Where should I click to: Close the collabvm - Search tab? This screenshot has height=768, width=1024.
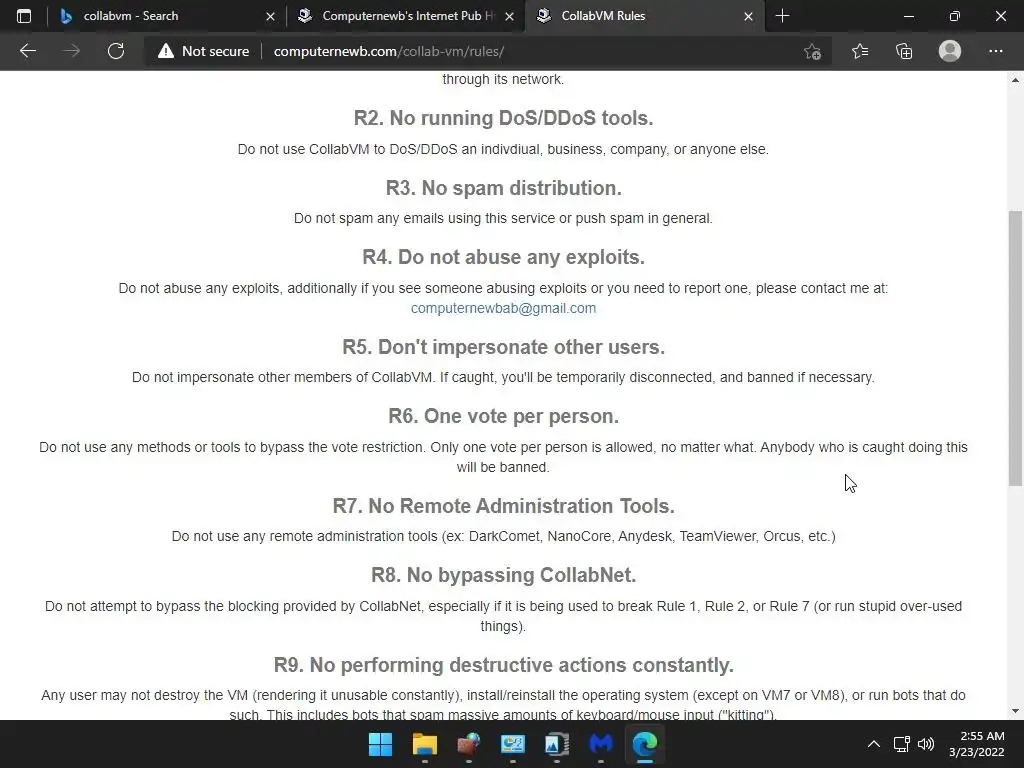[x=270, y=16]
